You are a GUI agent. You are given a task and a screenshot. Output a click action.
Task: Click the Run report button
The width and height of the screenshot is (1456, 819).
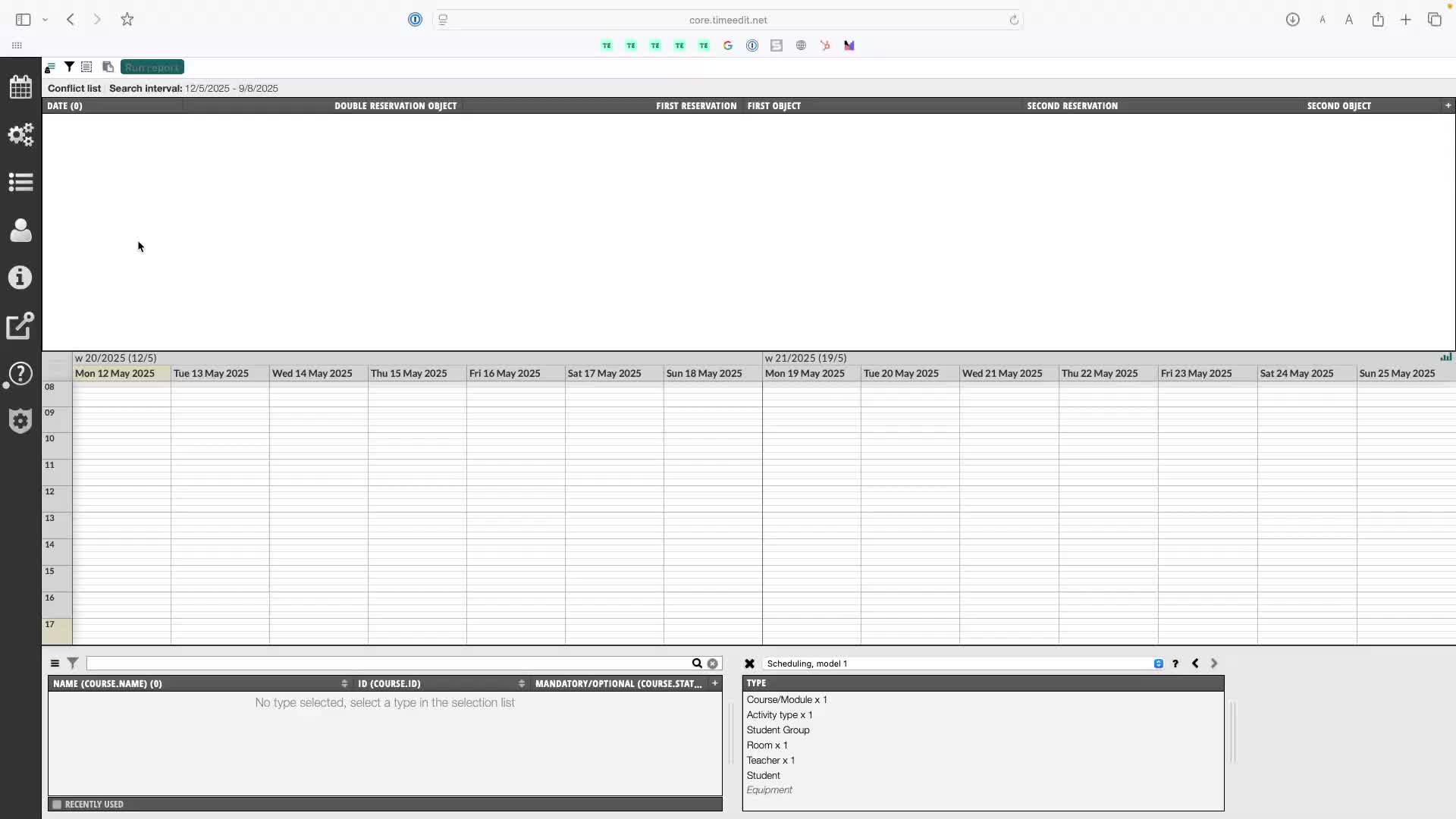152,67
